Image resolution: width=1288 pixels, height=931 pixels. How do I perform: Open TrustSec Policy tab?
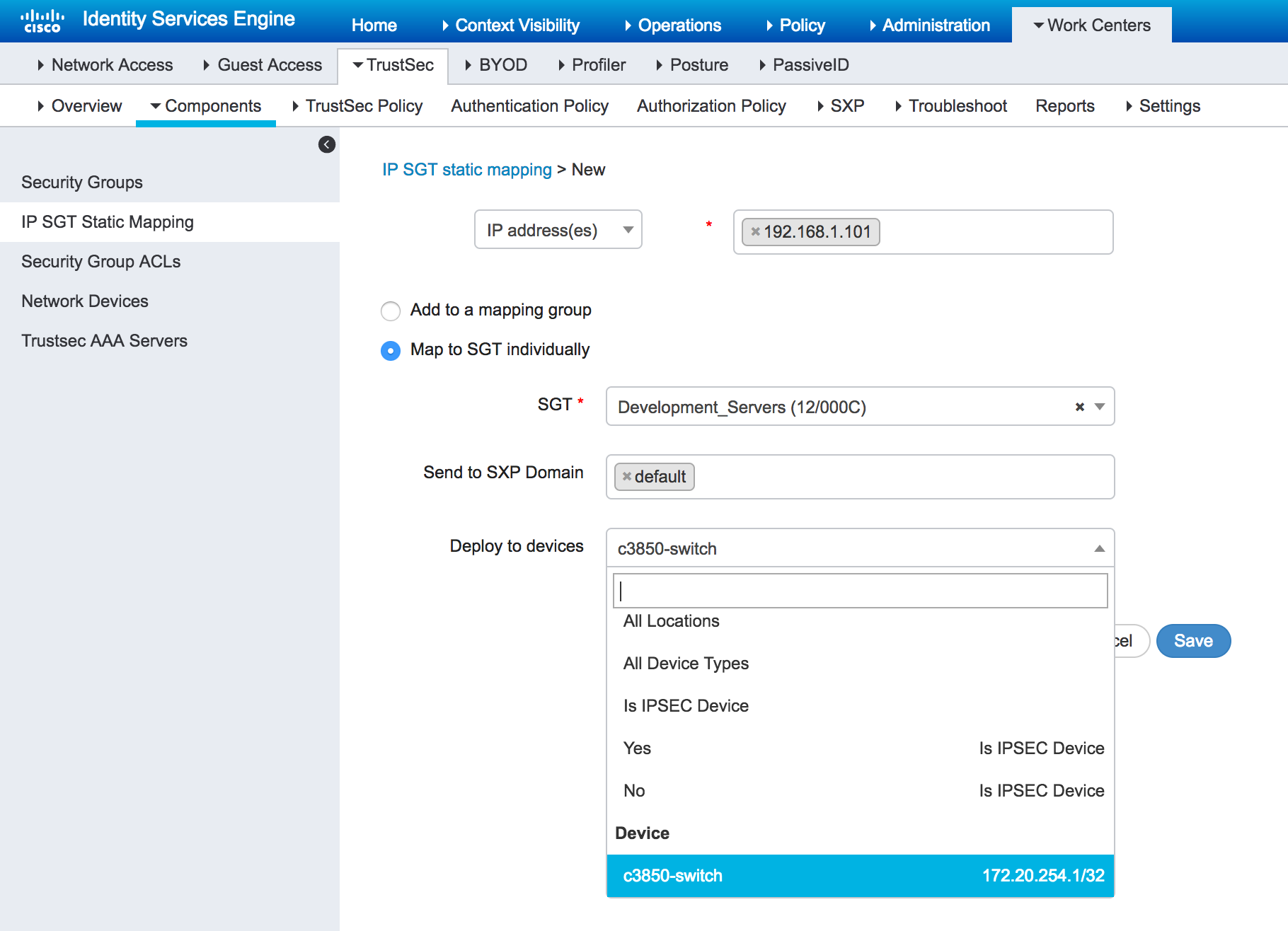(x=357, y=106)
